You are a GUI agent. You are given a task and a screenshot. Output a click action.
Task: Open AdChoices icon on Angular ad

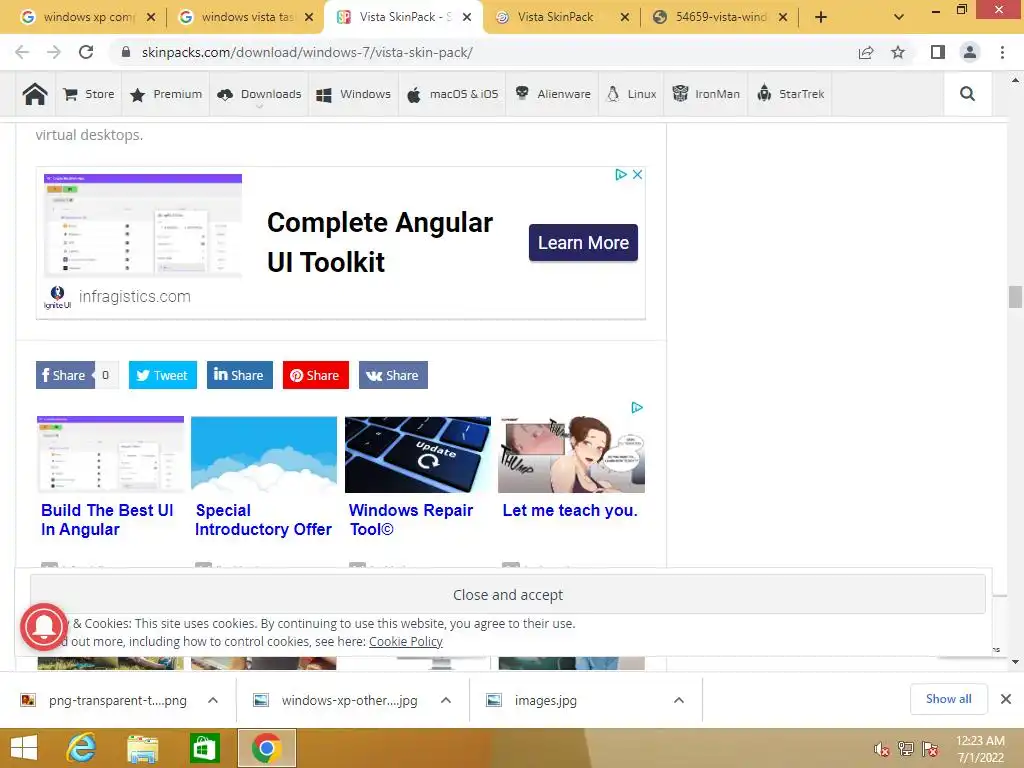(621, 174)
